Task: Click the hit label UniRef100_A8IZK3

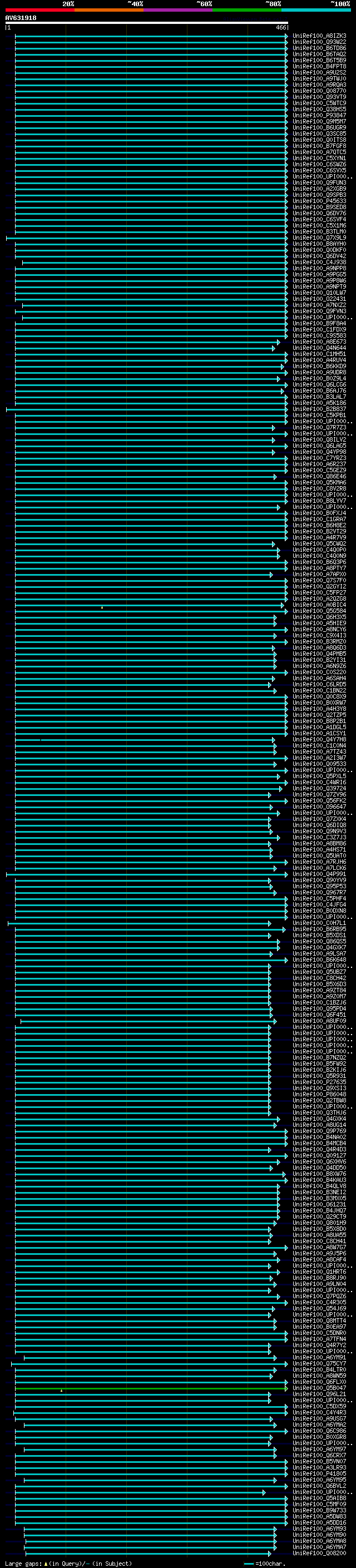Action: pos(319,36)
